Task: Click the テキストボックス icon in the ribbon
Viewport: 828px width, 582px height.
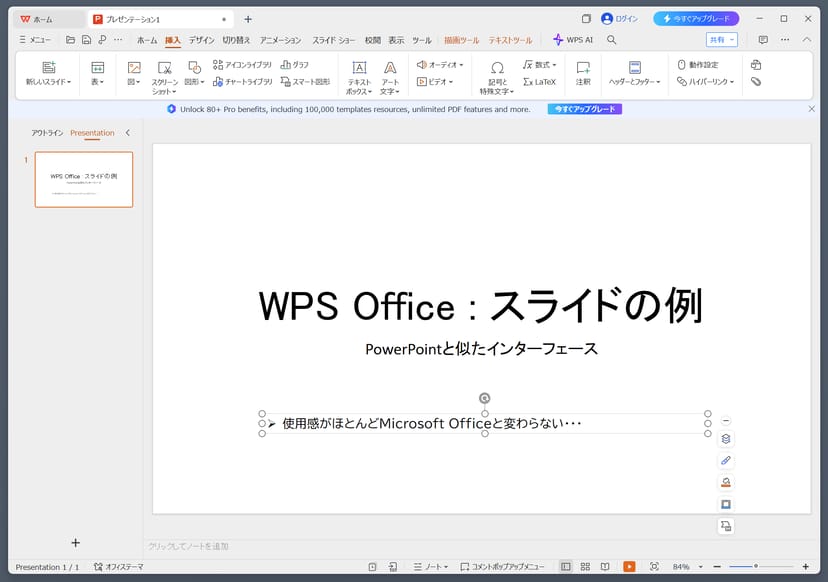Action: coord(359,68)
